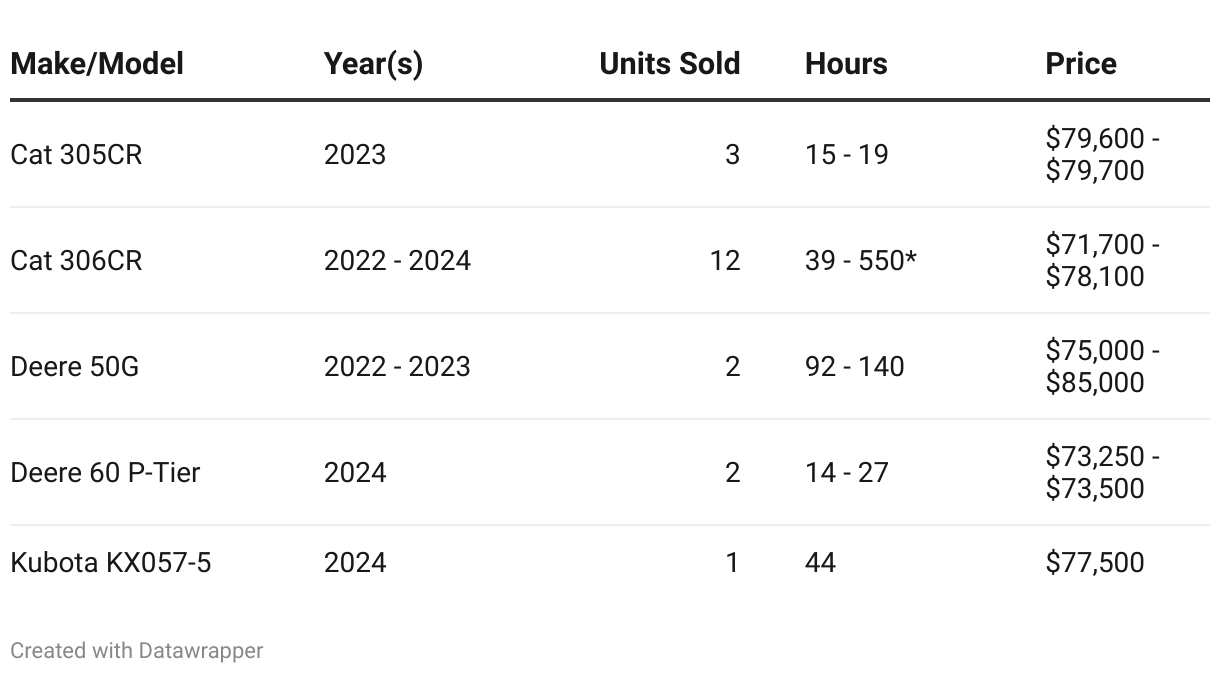1220x674 pixels.
Task: Click the 2022 - 2024 year range cell
Action: click(x=397, y=261)
